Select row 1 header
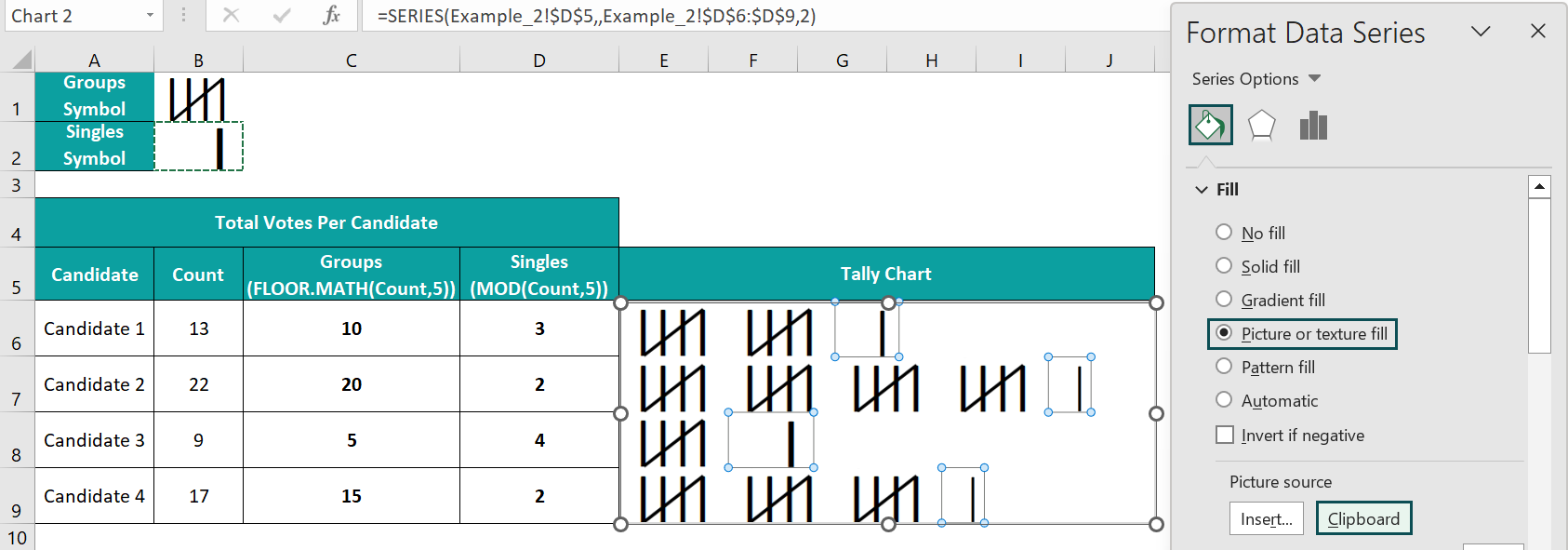The height and width of the screenshot is (550, 1568). pyautogui.click(x=17, y=97)
